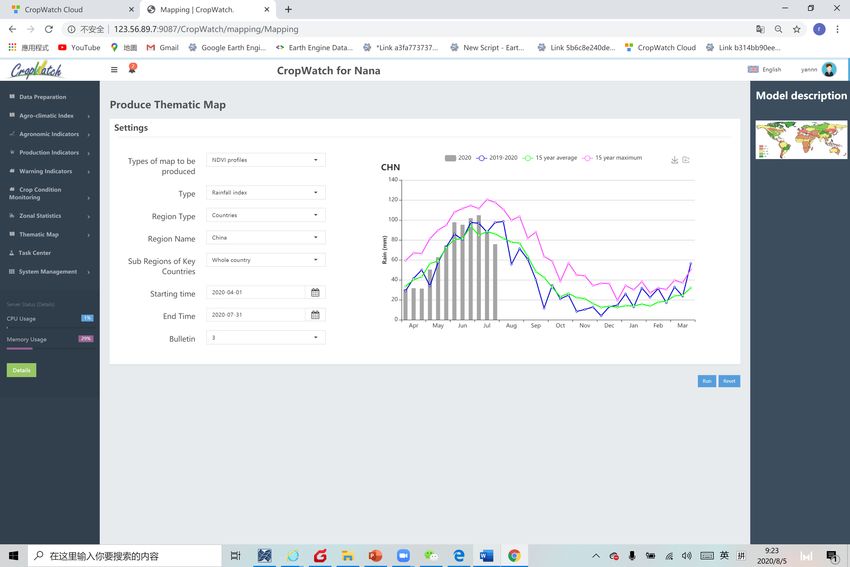
Task: Open WeChat from the taskbar
Action: [431, 556]
